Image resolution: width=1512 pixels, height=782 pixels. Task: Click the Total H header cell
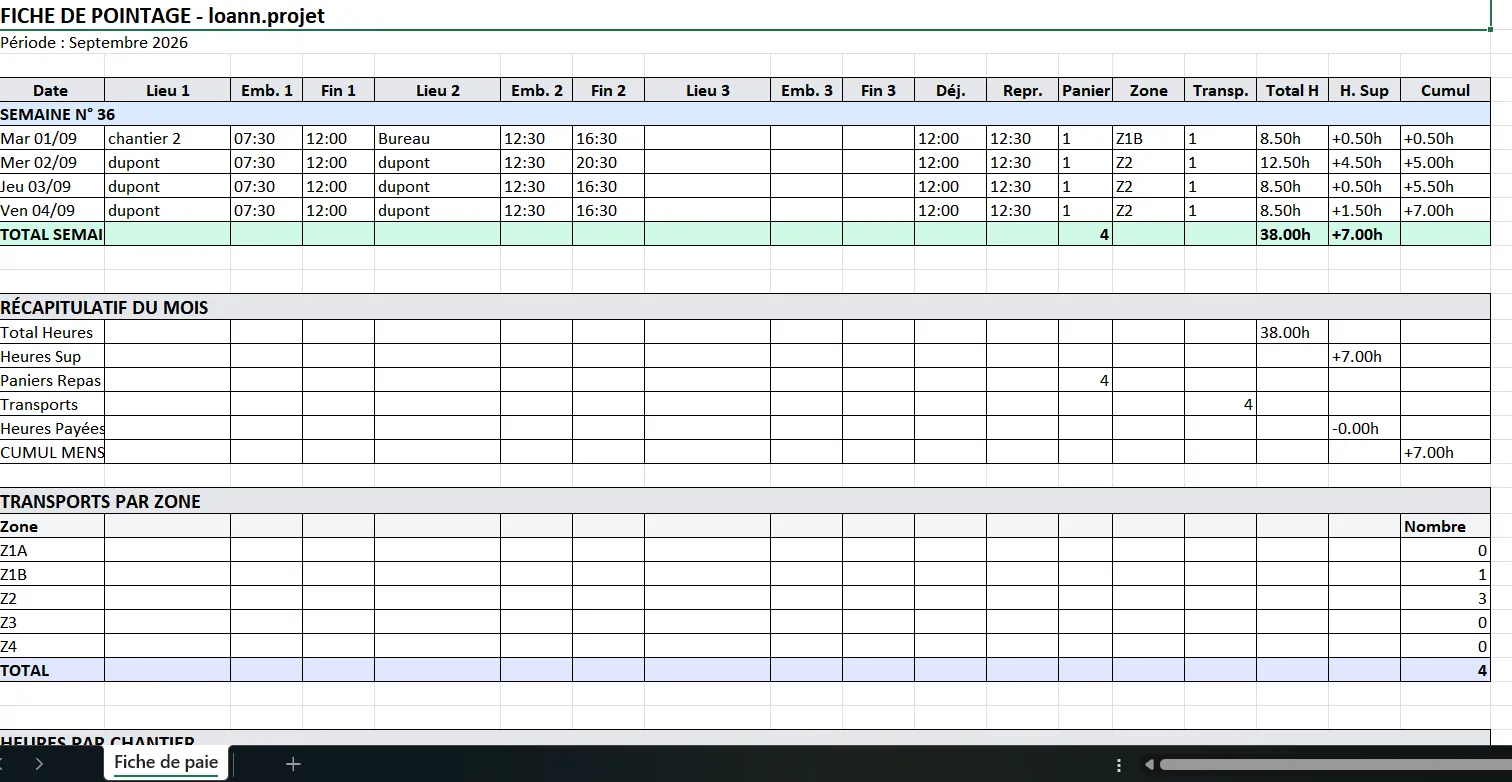(1293, 90)
